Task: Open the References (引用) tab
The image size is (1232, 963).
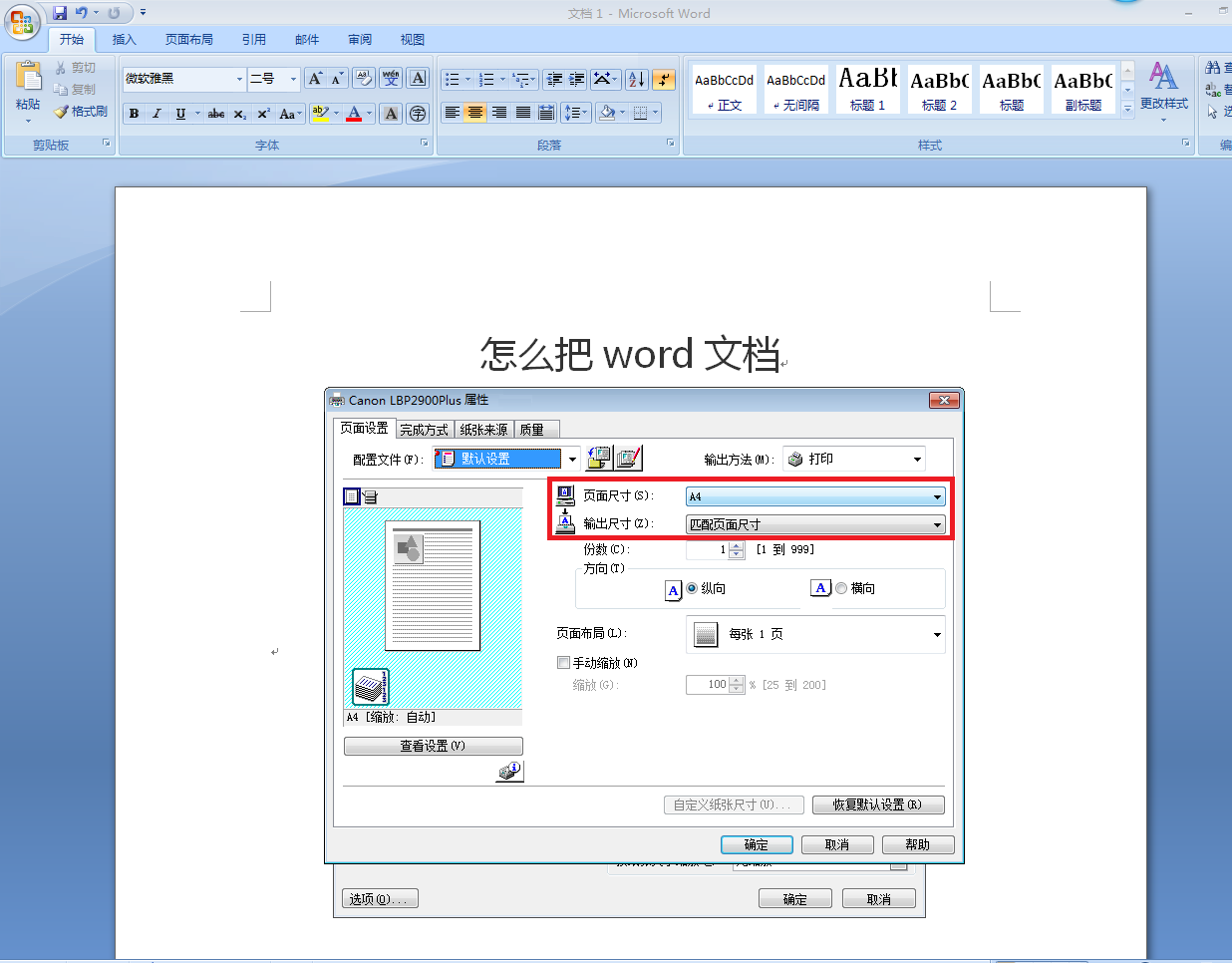Action: (253, 40)
